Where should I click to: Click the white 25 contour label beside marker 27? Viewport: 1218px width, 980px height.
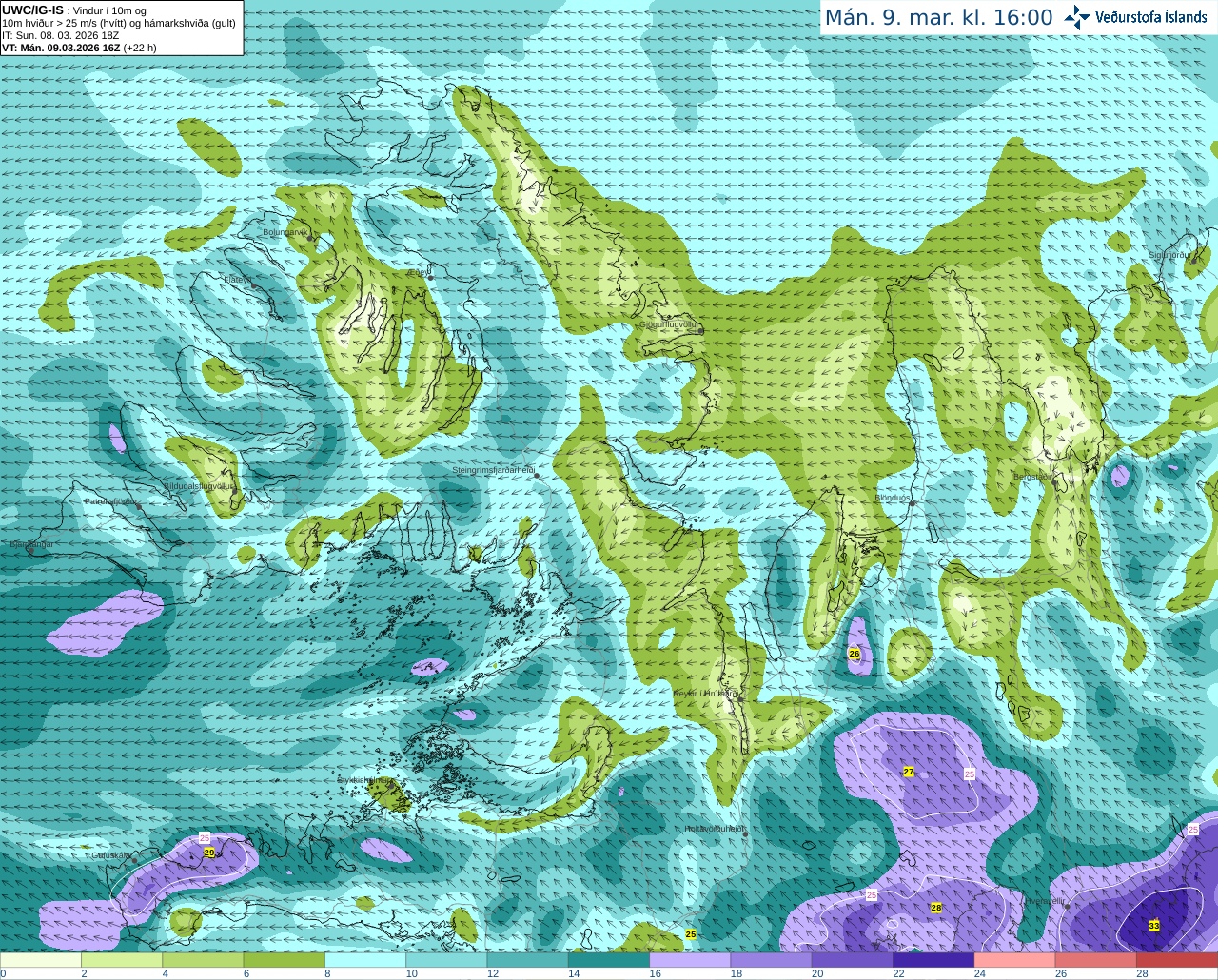tap(970, 774)
